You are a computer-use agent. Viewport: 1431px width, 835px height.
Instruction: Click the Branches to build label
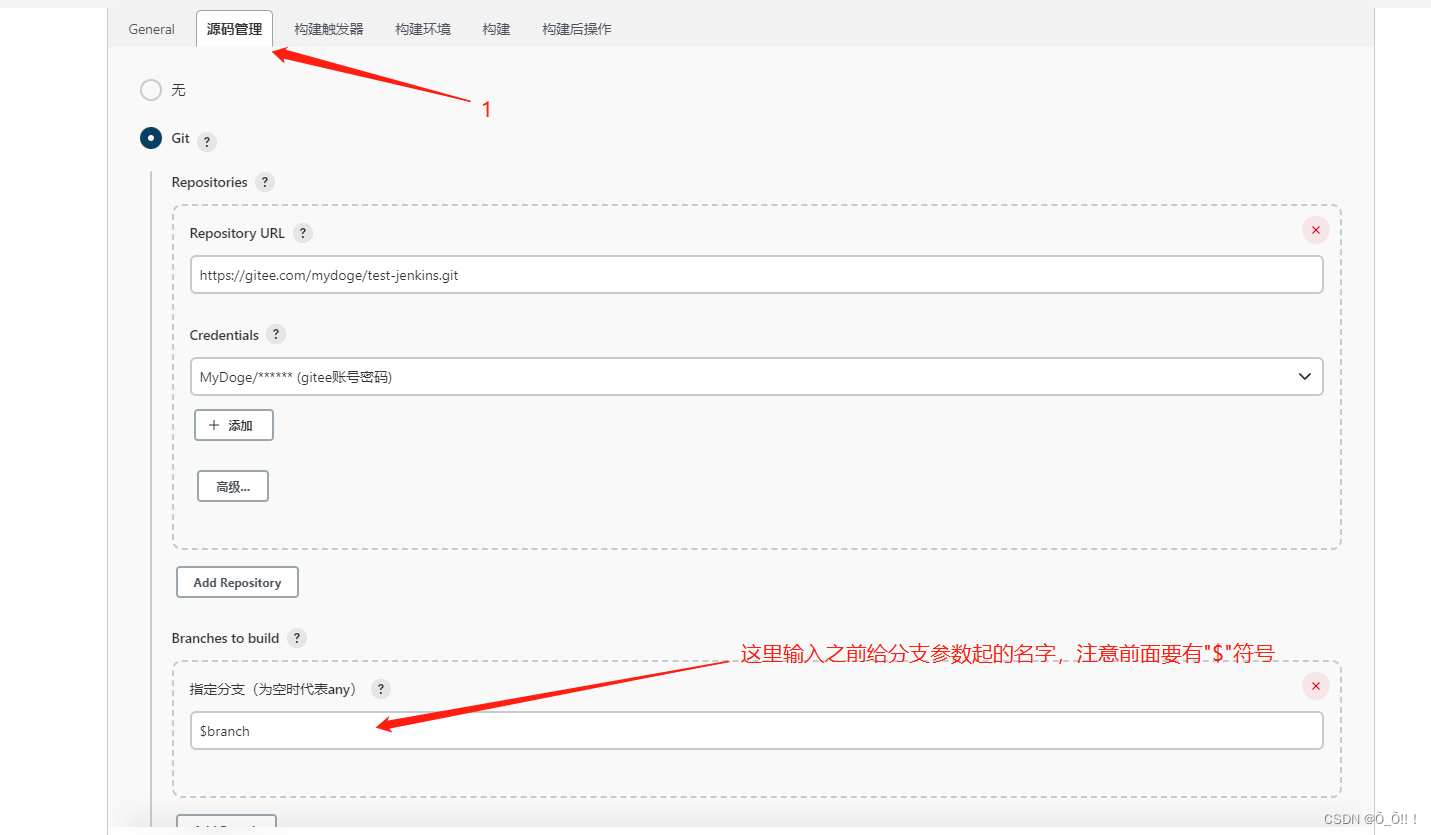click(x=225, y=638)
